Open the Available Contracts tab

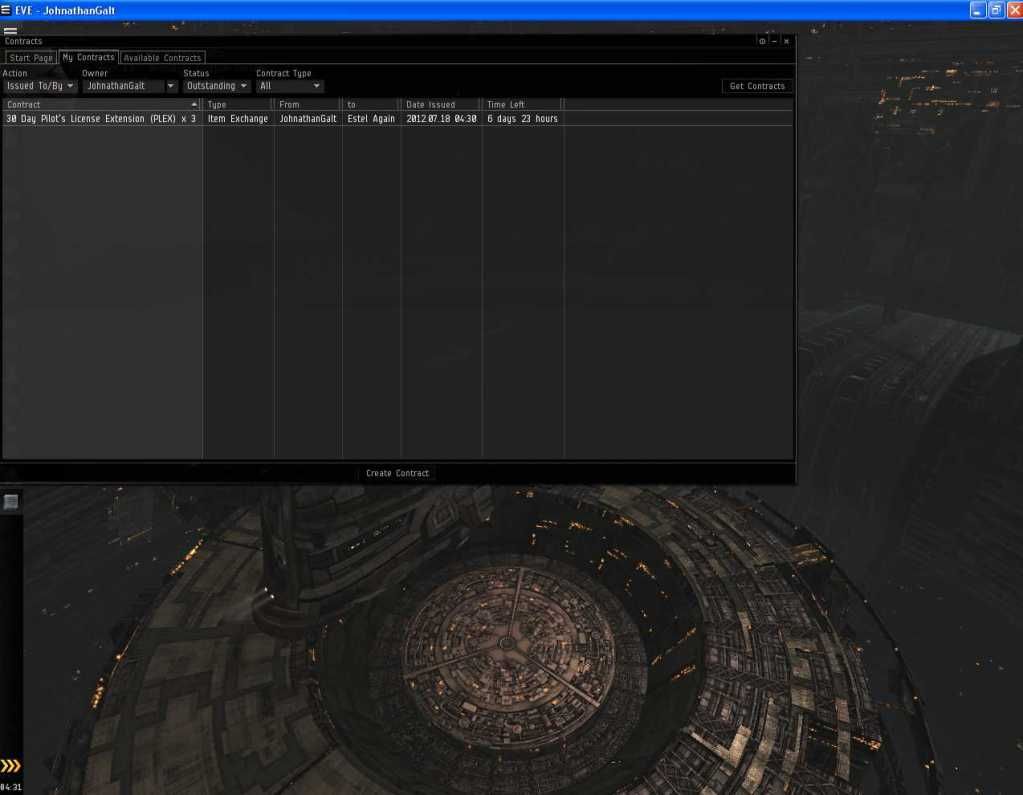tap(162, 58)
